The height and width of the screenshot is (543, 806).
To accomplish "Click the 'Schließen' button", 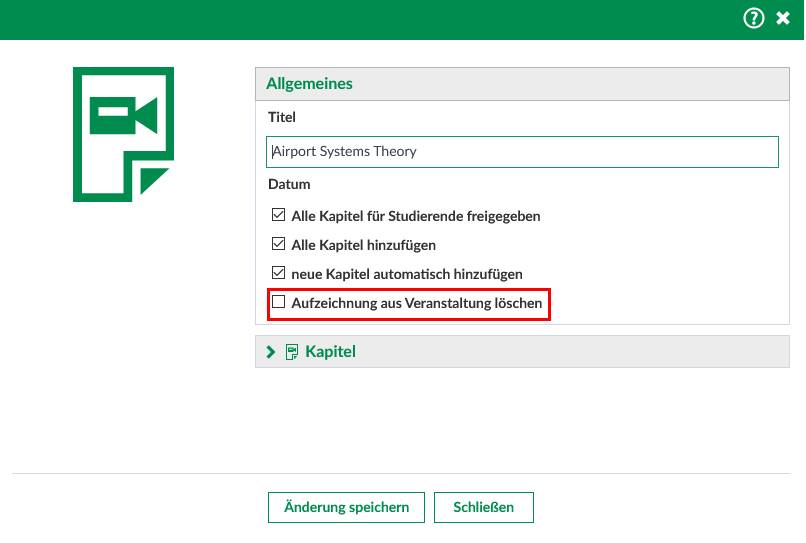I will [483, 507].
